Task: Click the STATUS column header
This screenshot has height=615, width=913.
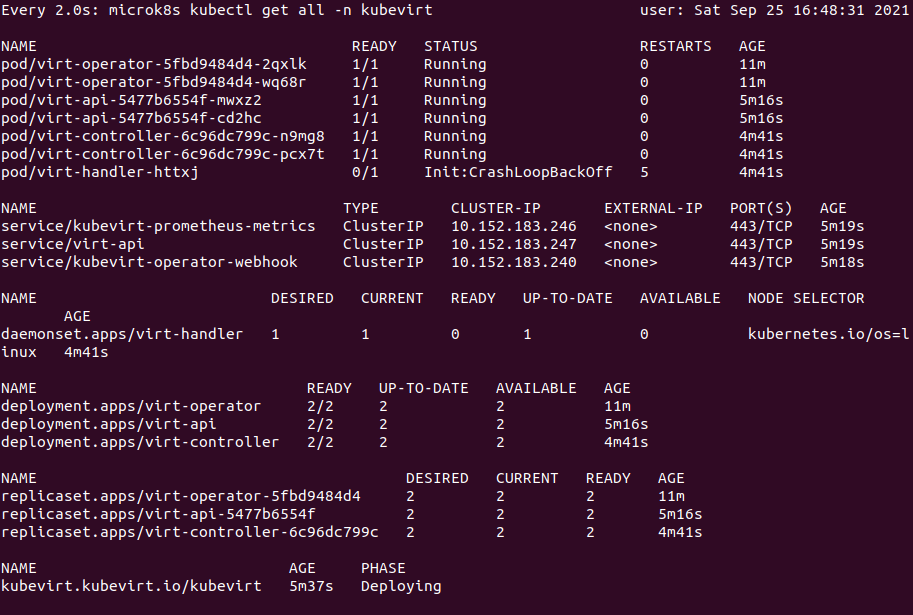Action: (451, 47)
